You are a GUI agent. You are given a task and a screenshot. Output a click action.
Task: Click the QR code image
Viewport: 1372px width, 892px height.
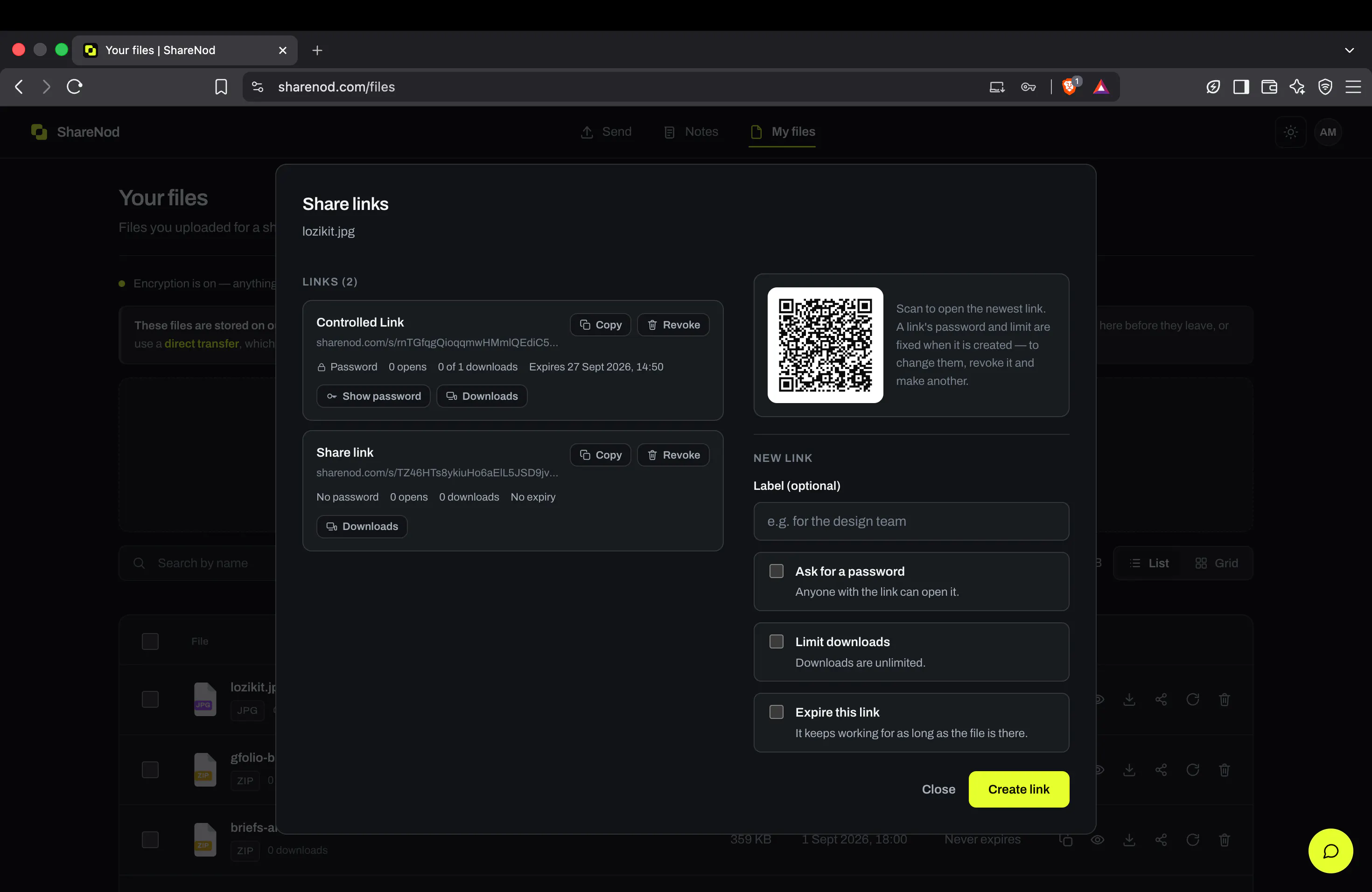[825, 345]
